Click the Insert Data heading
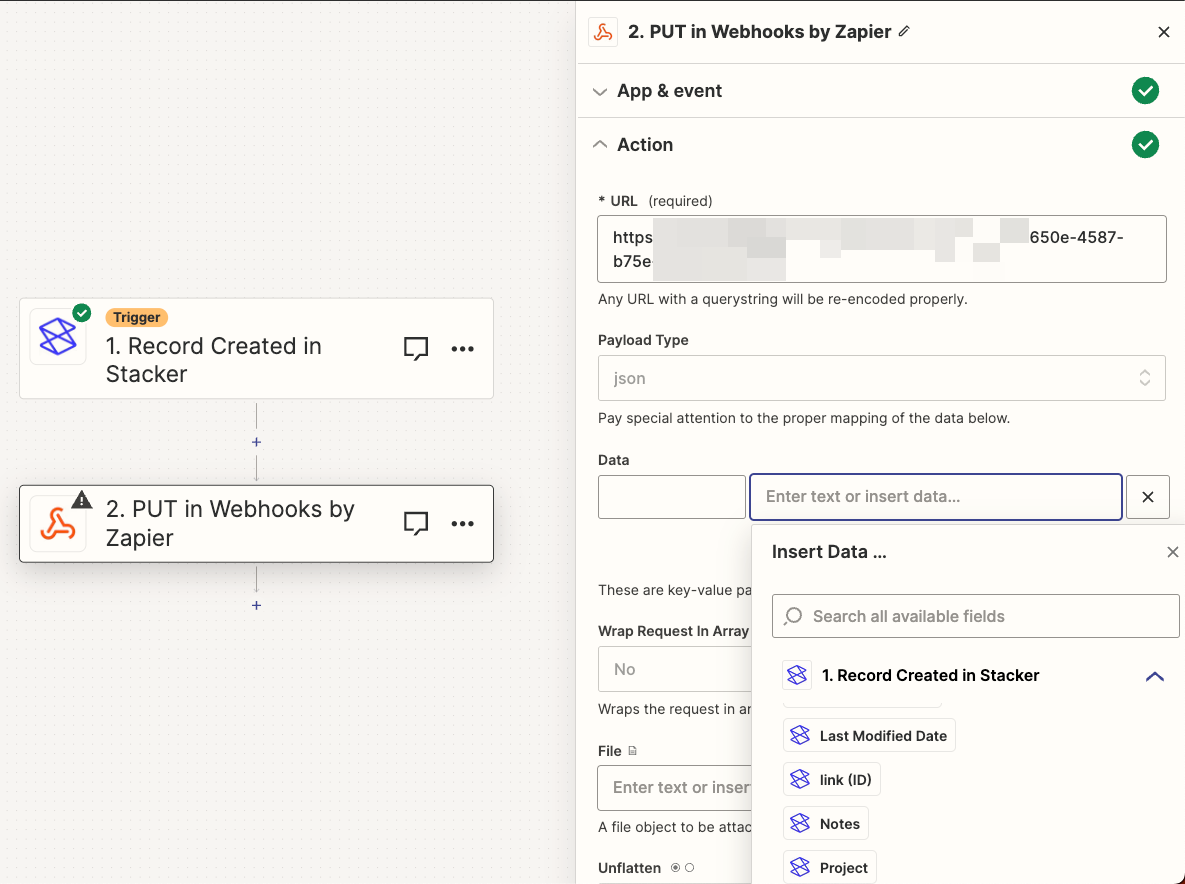The image size is (1185, 884). 828,552
